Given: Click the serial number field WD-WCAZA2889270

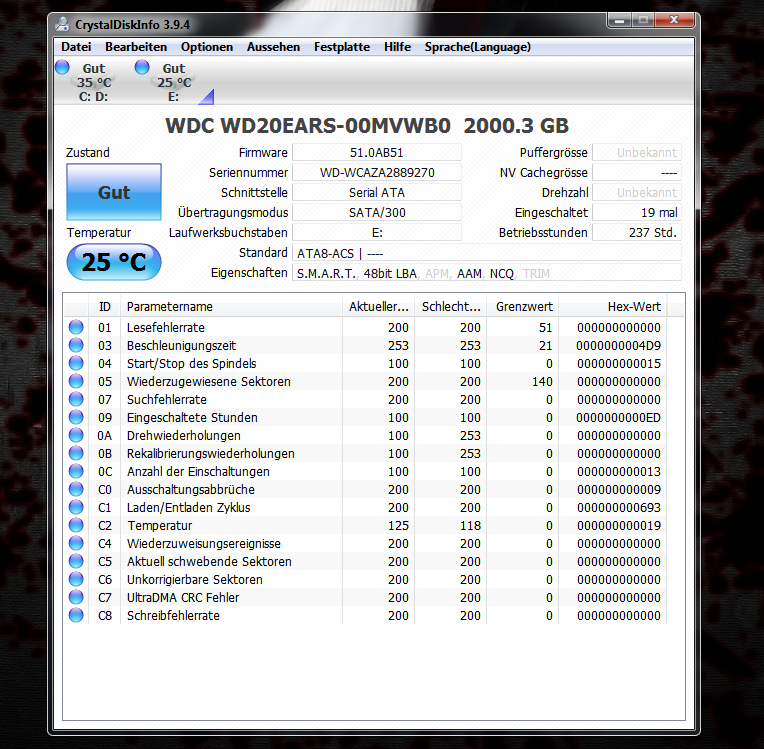Looking at the screenshot, I should point(377,173).
